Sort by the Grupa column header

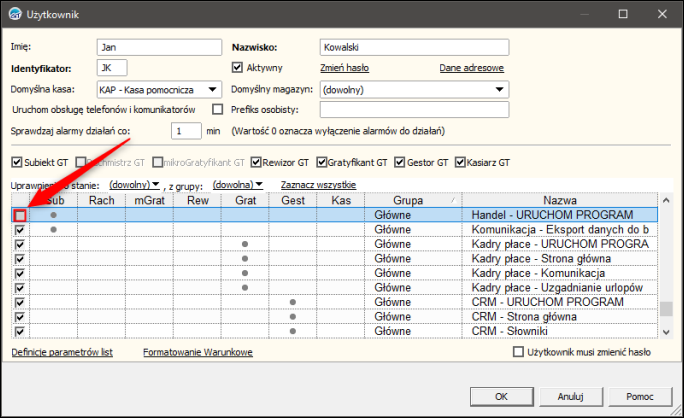point(406,200)
